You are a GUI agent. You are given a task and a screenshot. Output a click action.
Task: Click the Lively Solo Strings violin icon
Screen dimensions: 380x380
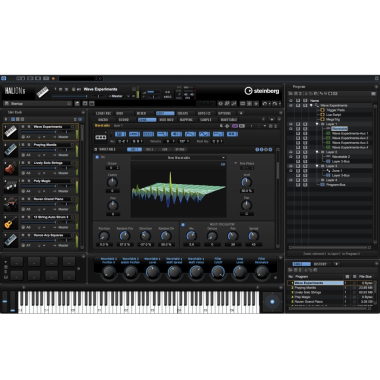[11, 168]
